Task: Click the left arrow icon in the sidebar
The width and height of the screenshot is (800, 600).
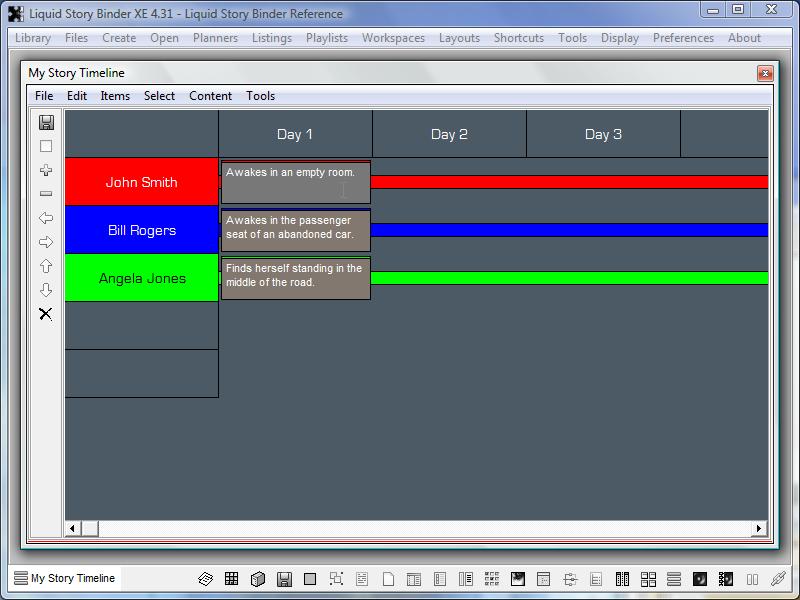Action: tap(46, 218)
